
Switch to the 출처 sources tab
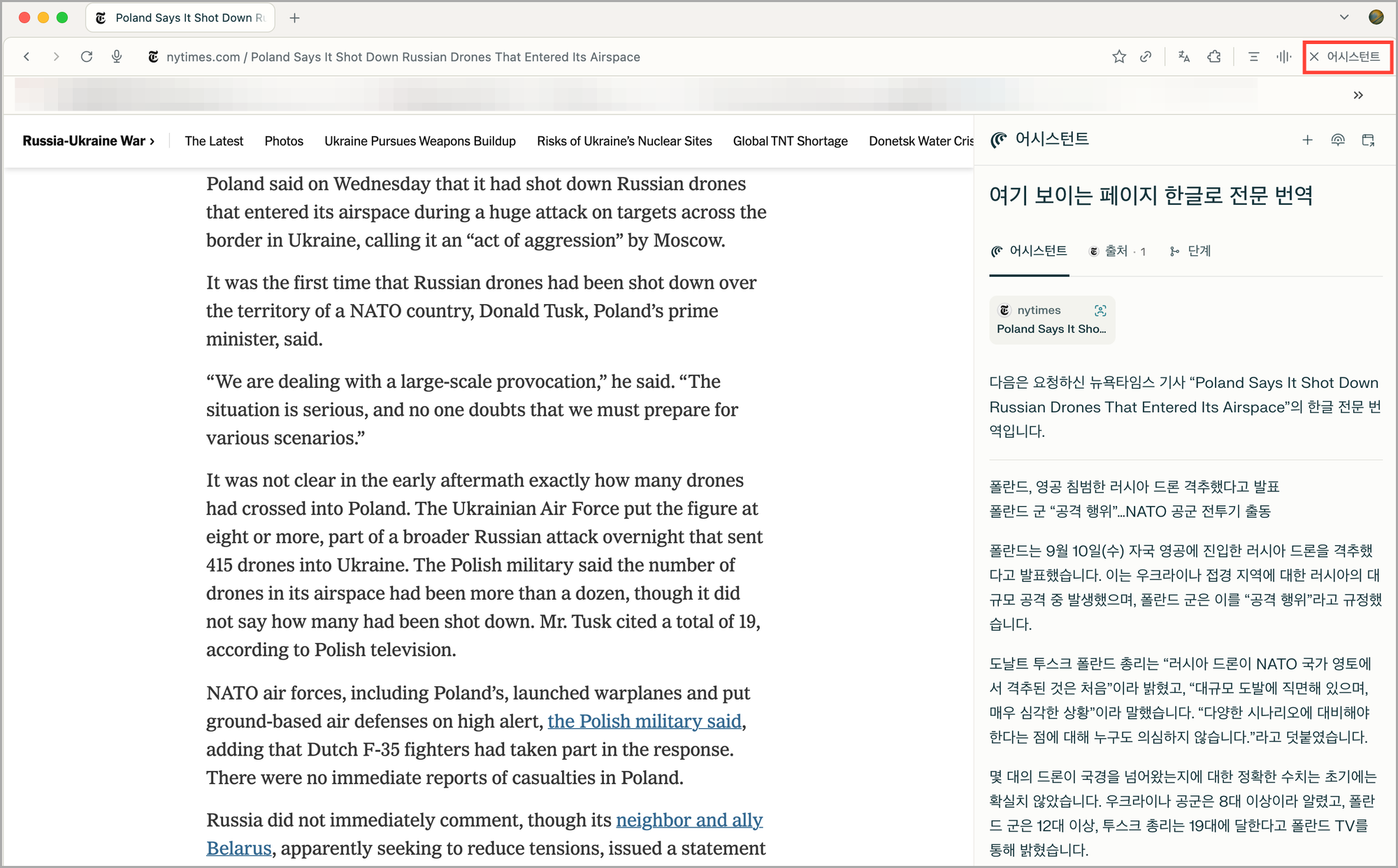[1118, 251]
